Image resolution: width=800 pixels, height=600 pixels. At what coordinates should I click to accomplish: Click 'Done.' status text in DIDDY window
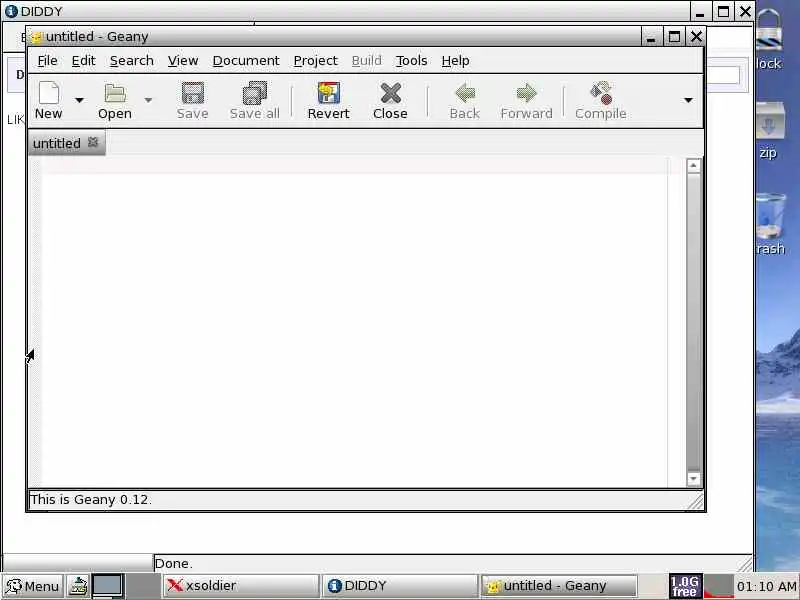pos(173,564)
